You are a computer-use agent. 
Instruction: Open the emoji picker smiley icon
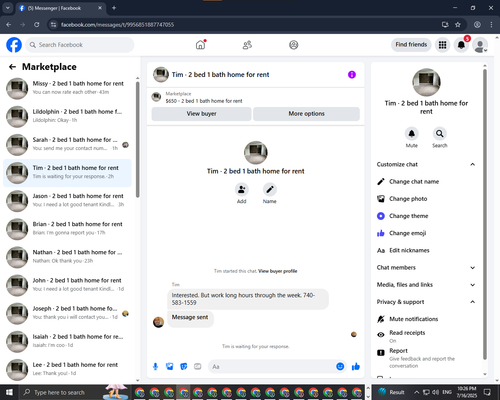point(340,367)
